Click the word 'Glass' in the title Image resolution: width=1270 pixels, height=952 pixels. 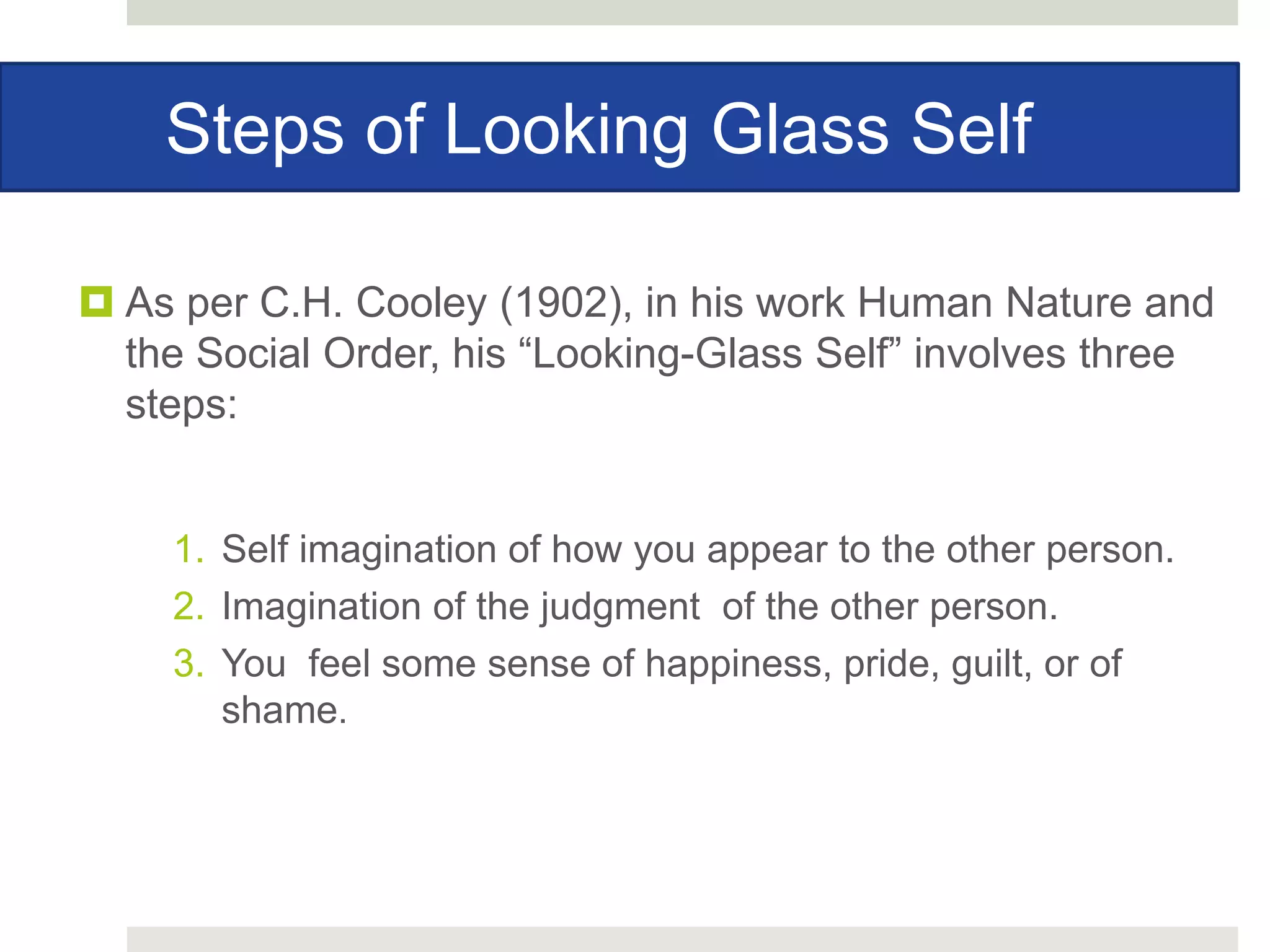pyautogui.click(x=799, y=129)
